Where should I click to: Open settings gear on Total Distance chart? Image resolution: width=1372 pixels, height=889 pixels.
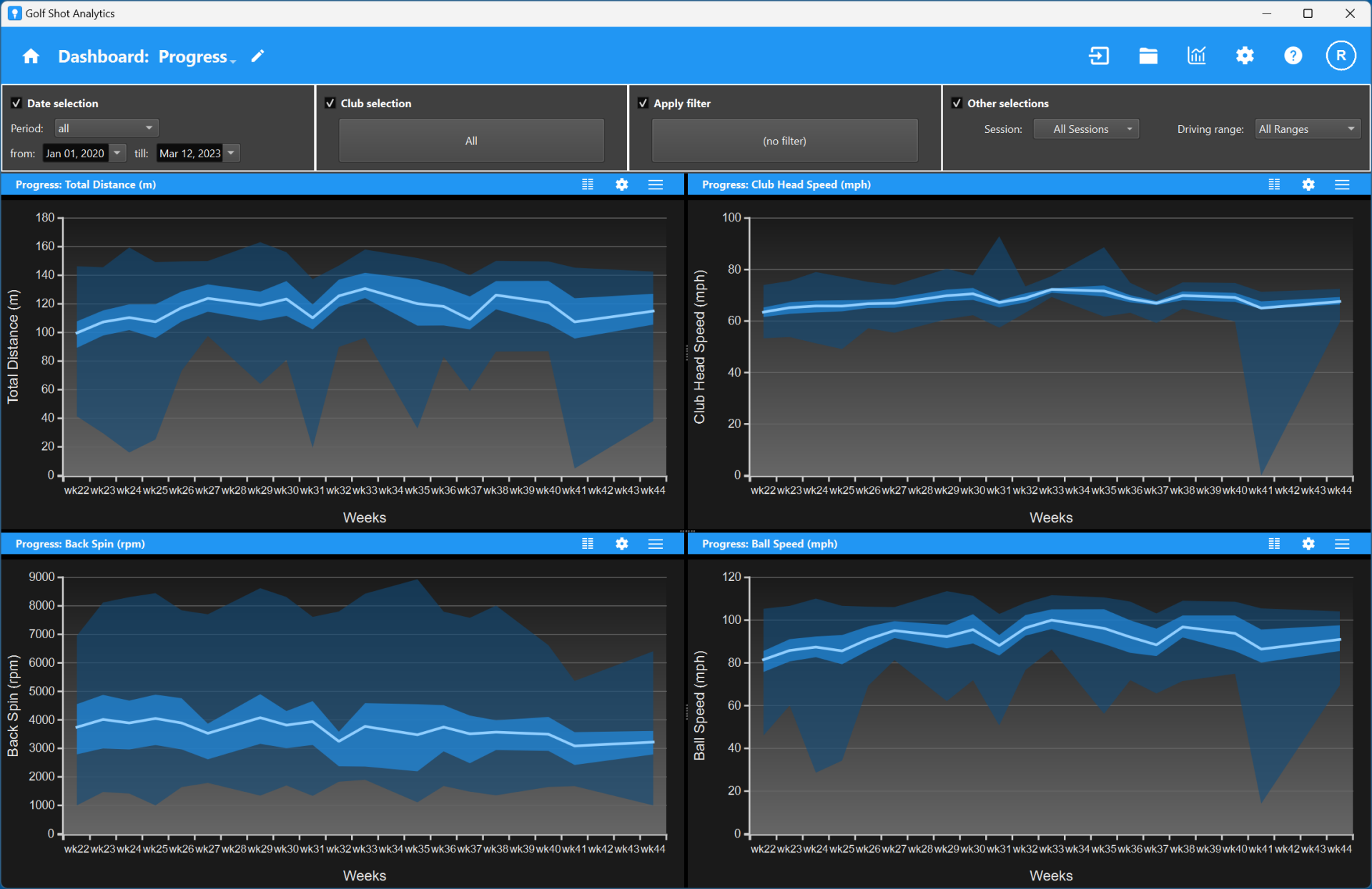click(621, 184)
